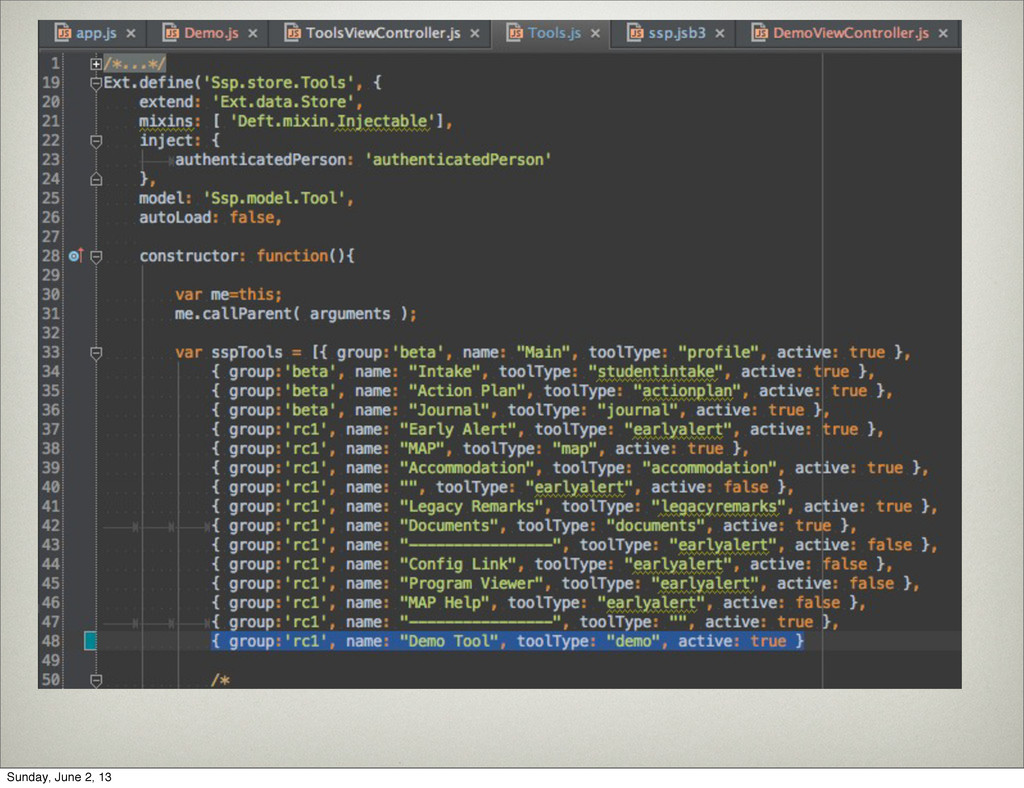The height and width of the screenshot is (788, 1024).
Task: Collapse the inject block on line 22
Action: click(96, 141)
